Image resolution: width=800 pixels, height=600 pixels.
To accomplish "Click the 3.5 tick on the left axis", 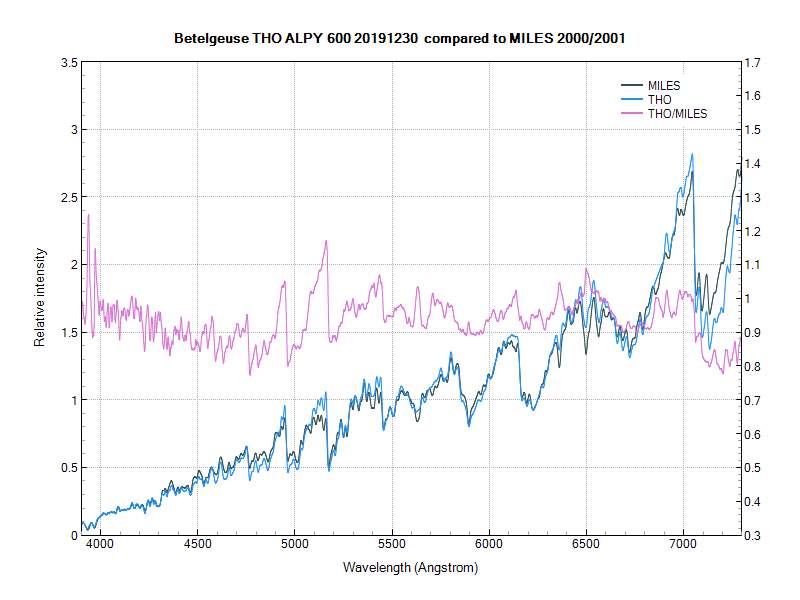I will click(x=70, y=62).
